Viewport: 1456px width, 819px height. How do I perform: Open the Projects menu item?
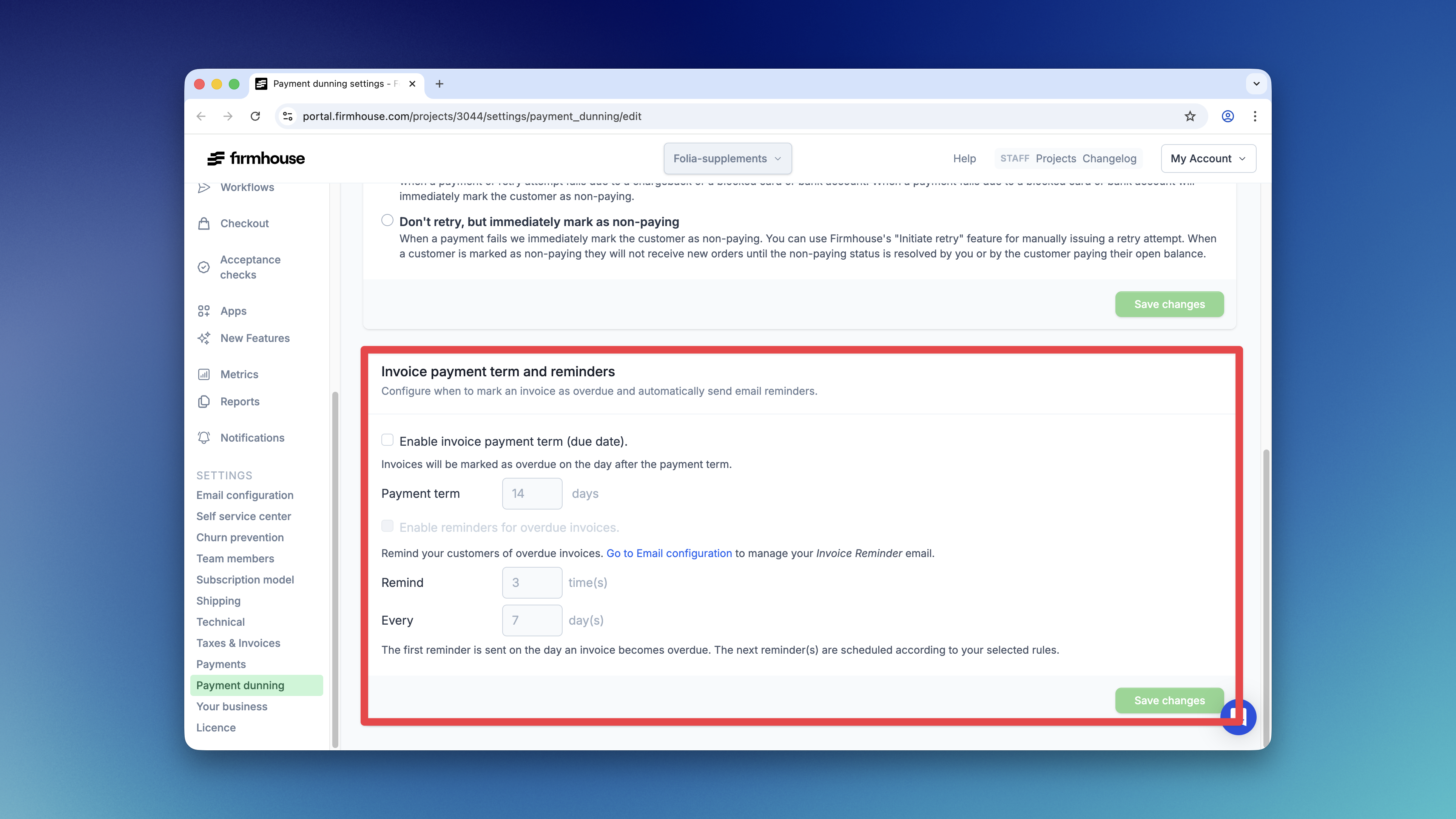(1056, 159)
